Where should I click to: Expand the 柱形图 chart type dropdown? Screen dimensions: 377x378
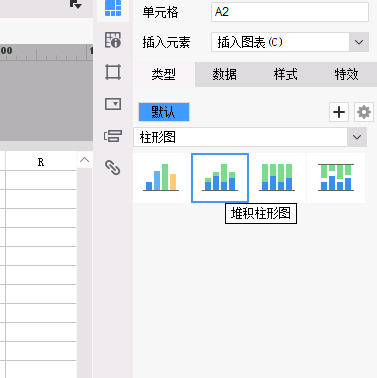[x=357, y=137]
